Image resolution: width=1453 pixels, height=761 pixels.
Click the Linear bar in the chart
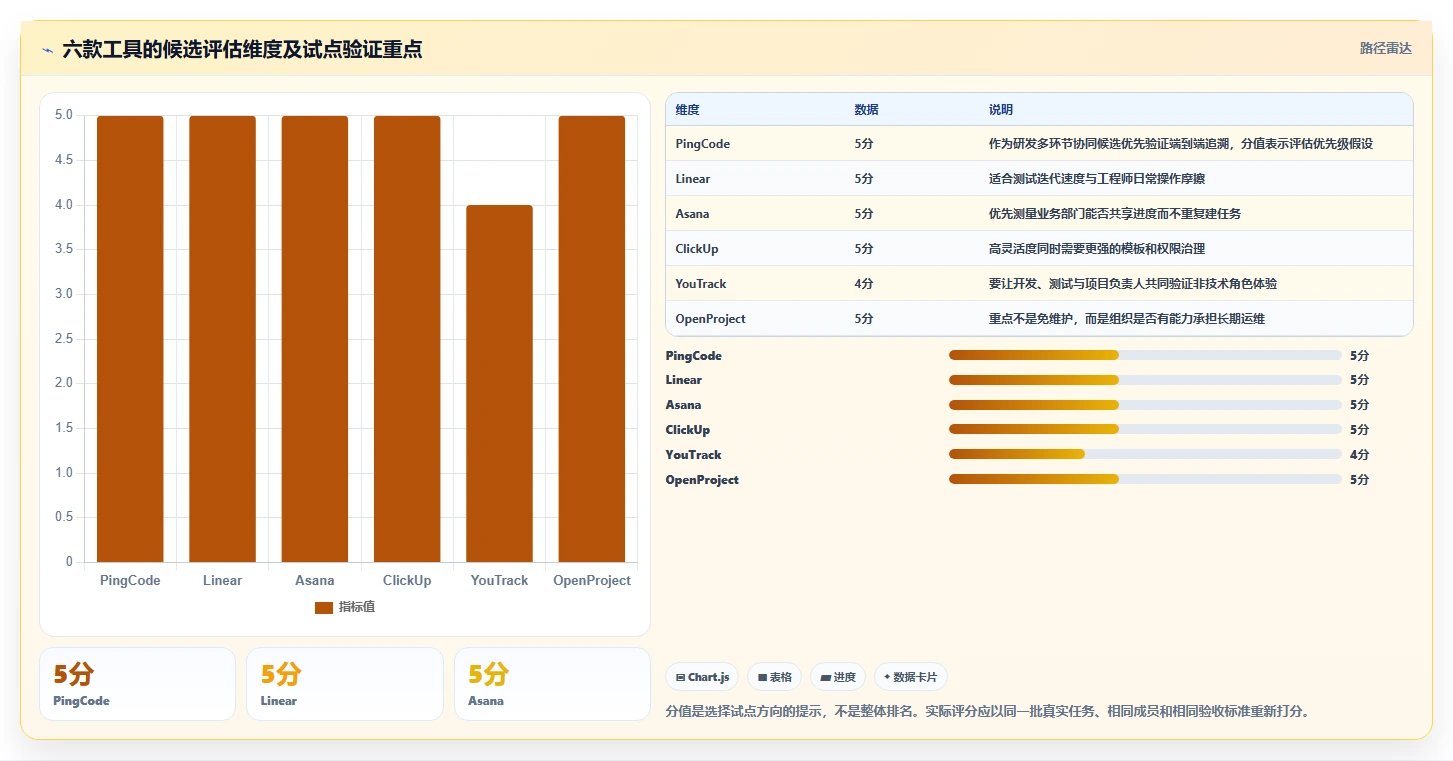(x=222, y=339)
